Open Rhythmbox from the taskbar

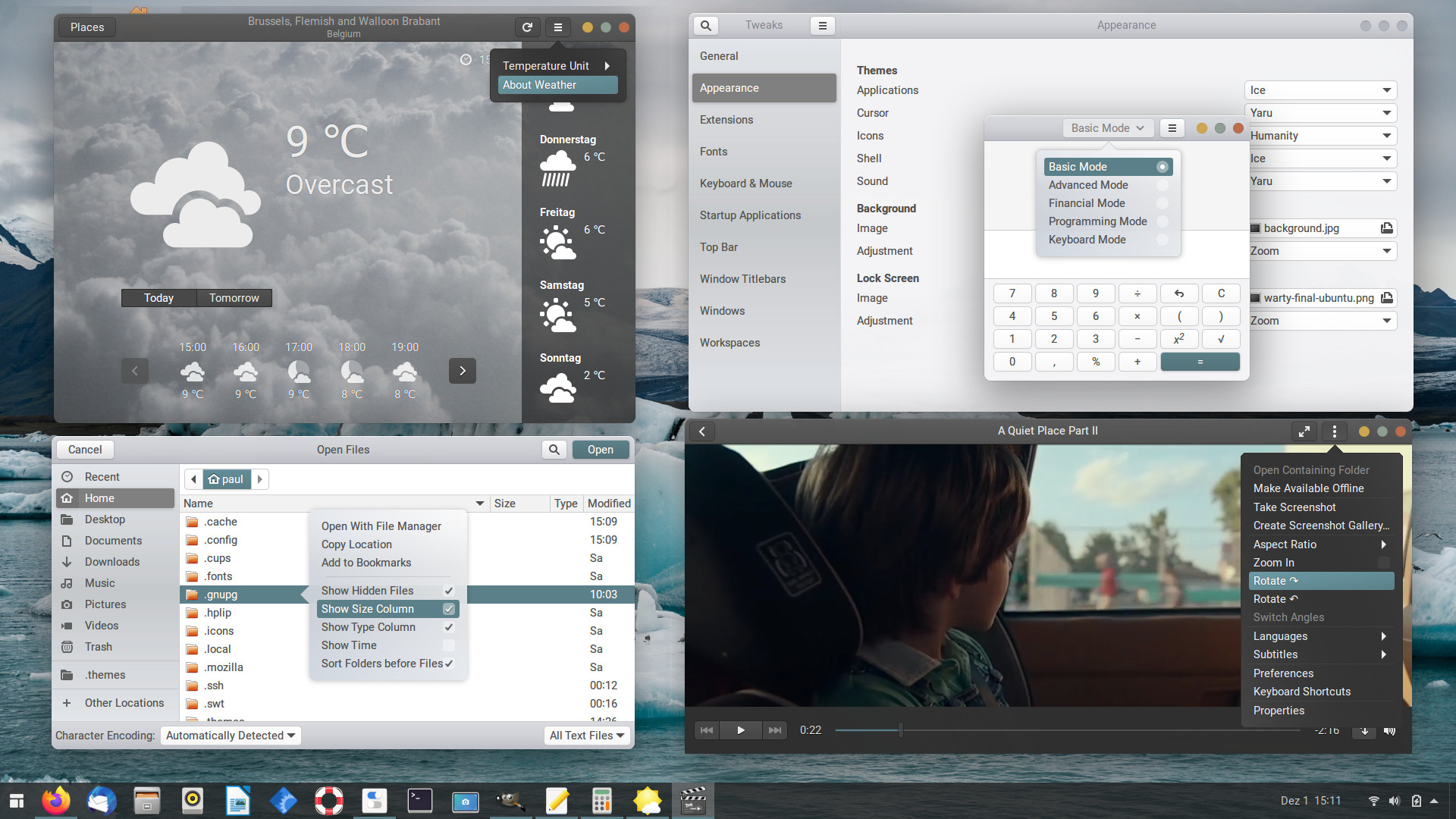point(193,800)
